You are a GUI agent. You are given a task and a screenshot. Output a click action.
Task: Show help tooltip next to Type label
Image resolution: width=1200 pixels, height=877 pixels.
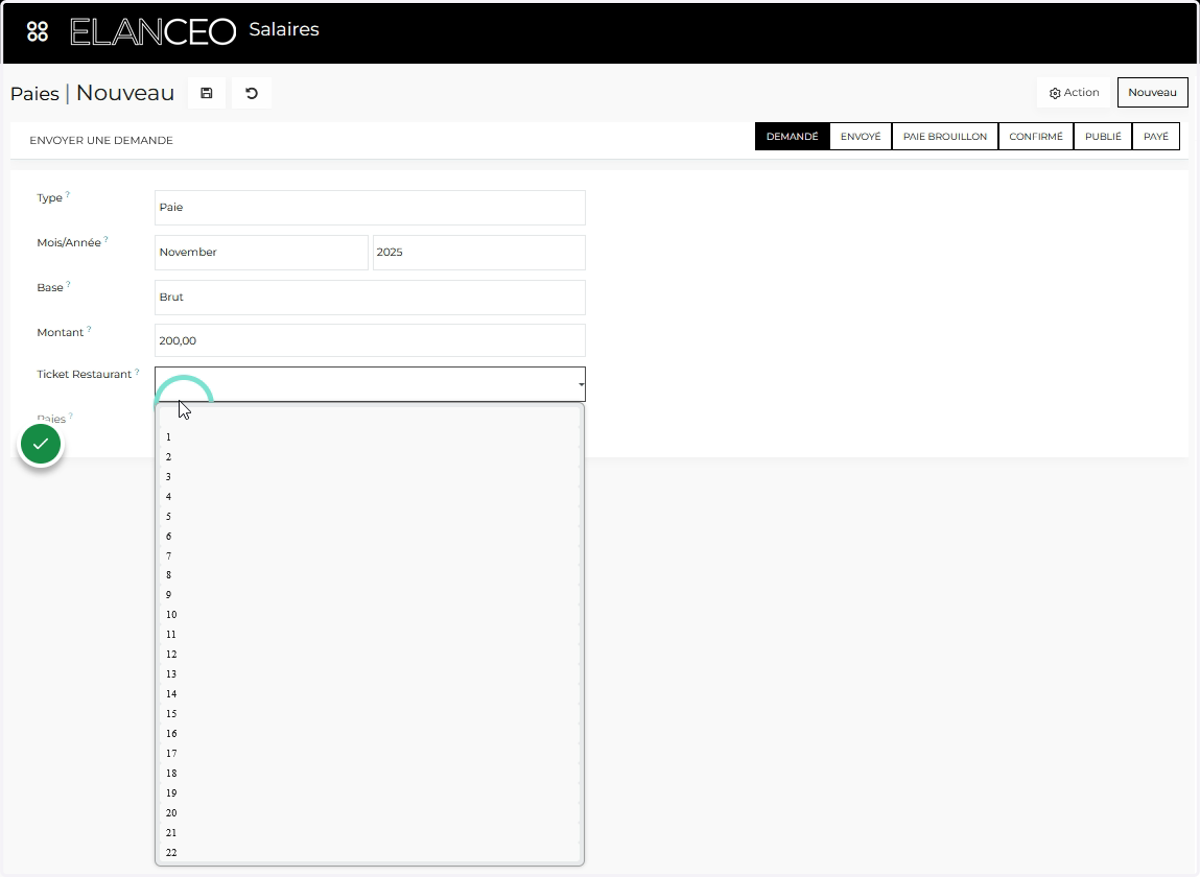coord(68,194)
